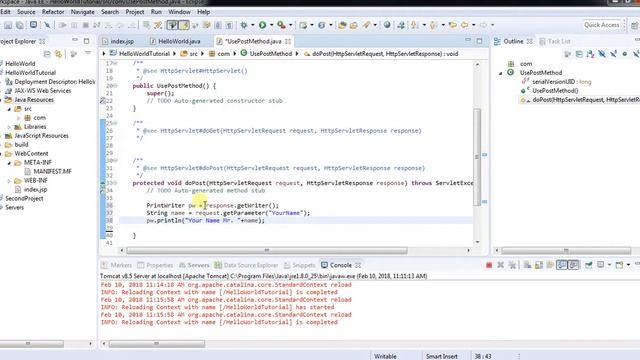This screenshot has height=360, width=640.
Task: Click the Open Perspective icon near Quick Access
Action: tap(635, 25)
